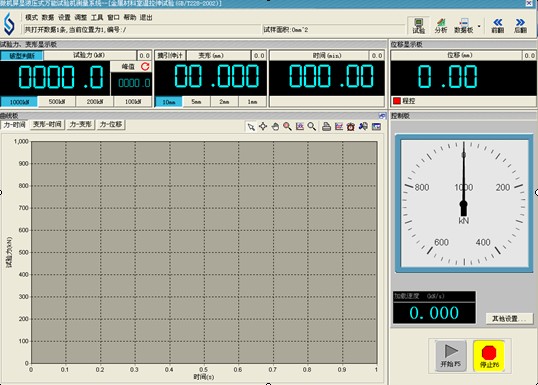Screen dimensions: 538x385
Task: Go to next record with 后翻
Action: (521, 26)
